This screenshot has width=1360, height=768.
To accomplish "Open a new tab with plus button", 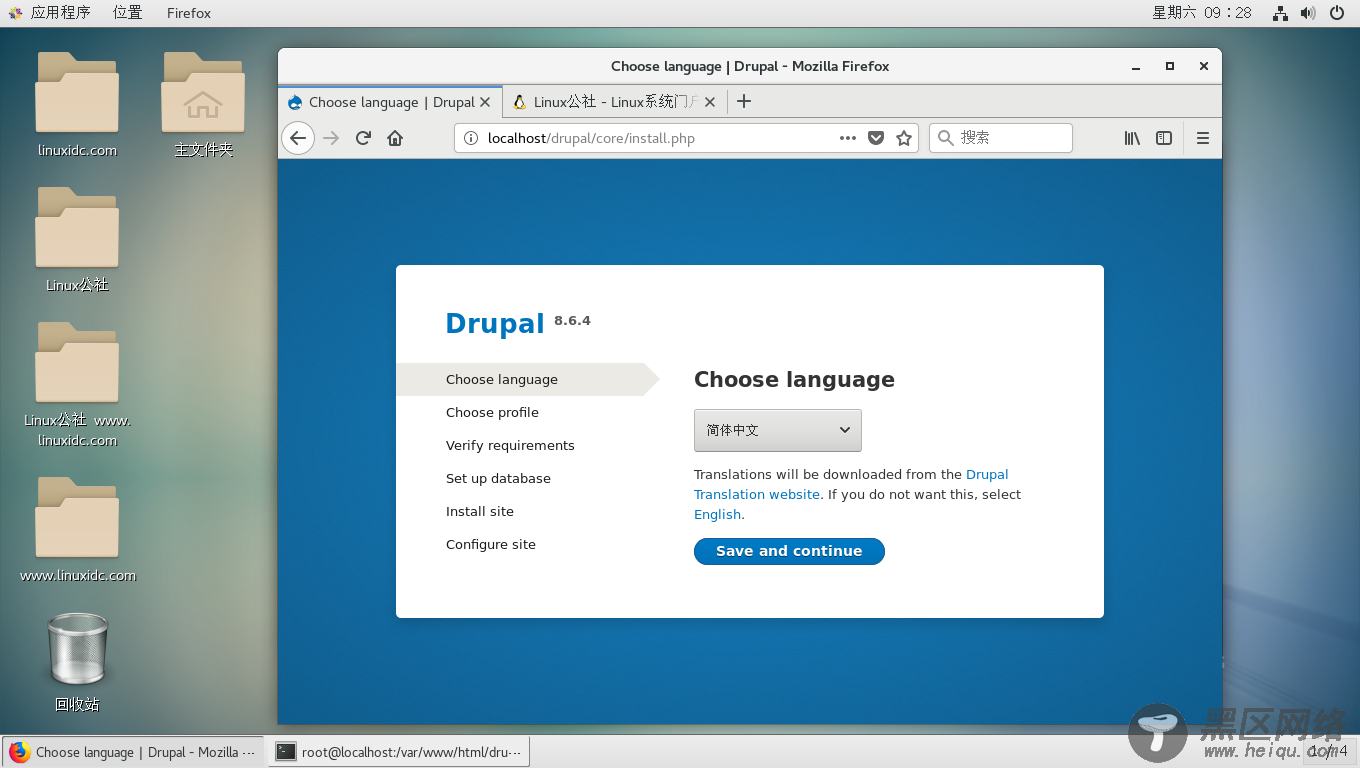I will point(743,101).
